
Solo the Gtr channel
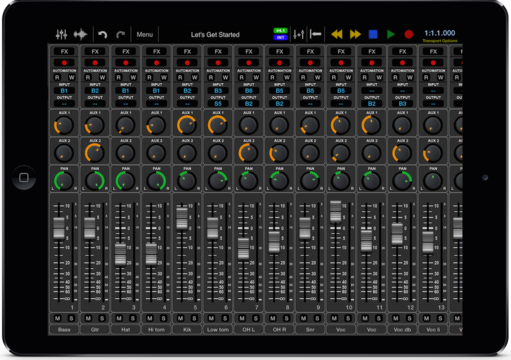point(102,318)
